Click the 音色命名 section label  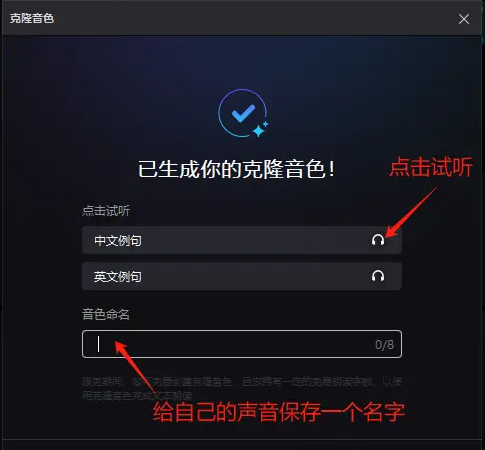click(x=106, y=314)
